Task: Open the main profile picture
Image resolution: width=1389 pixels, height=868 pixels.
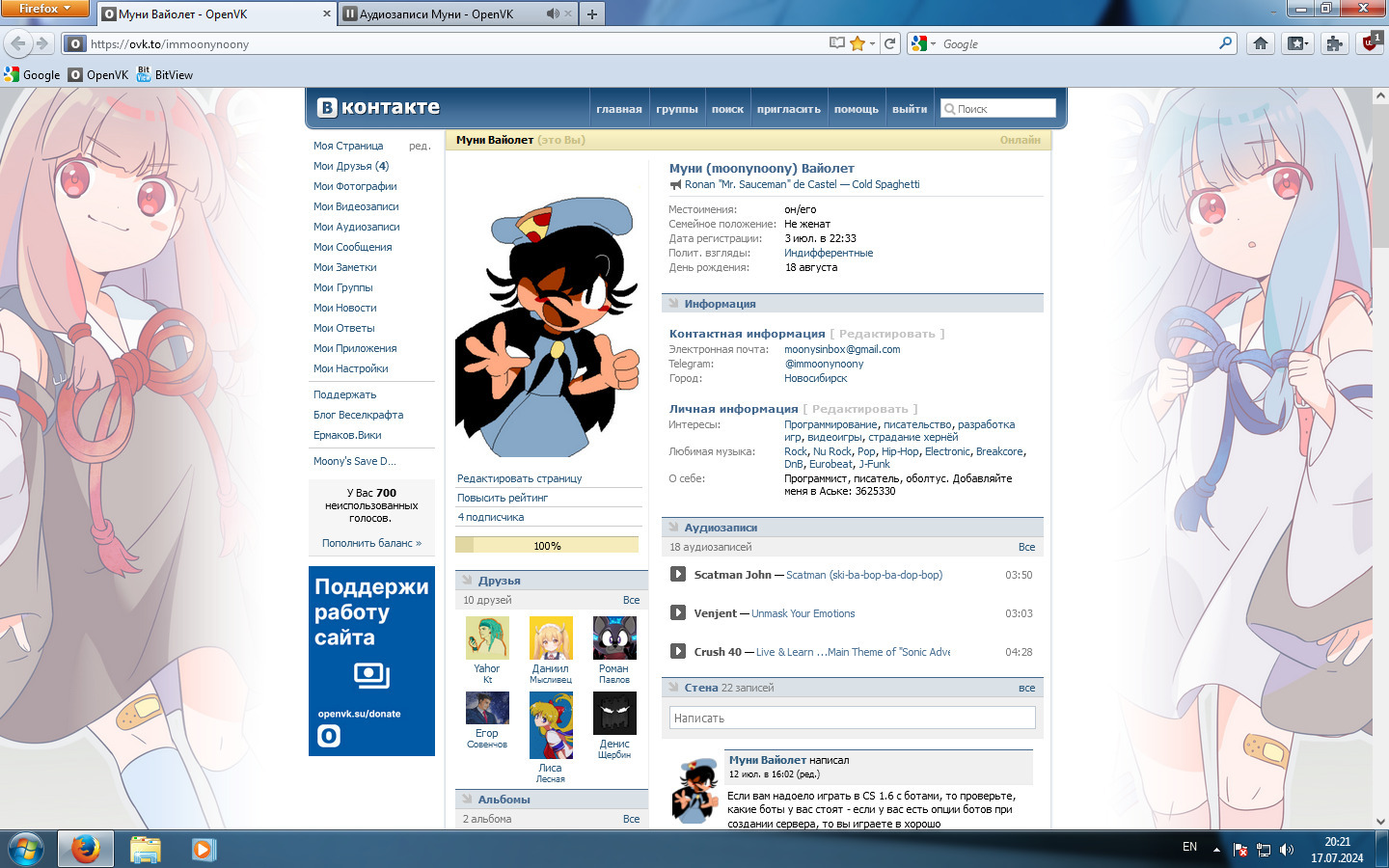Action: coord(547,326)
